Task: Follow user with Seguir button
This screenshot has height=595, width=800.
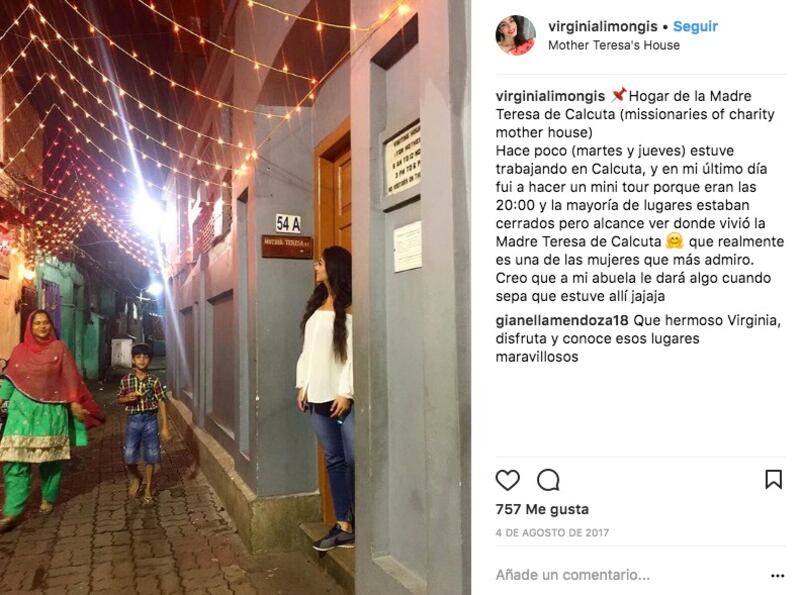Action: tap(695, 27)
